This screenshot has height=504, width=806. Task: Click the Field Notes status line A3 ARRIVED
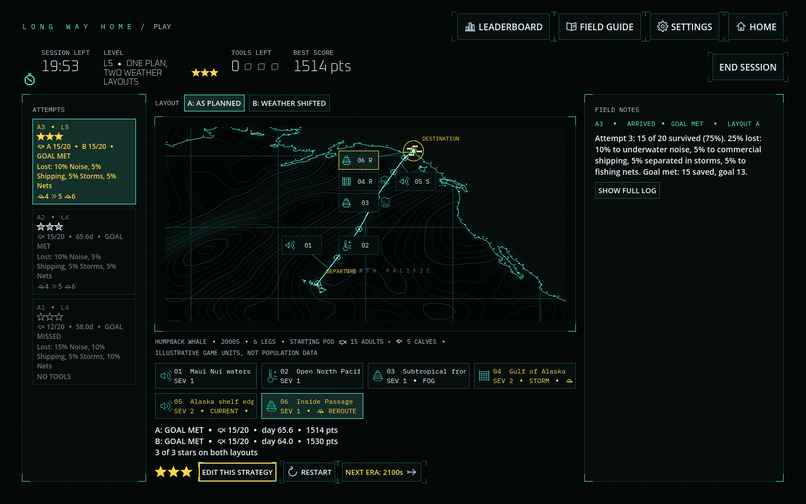677,124
